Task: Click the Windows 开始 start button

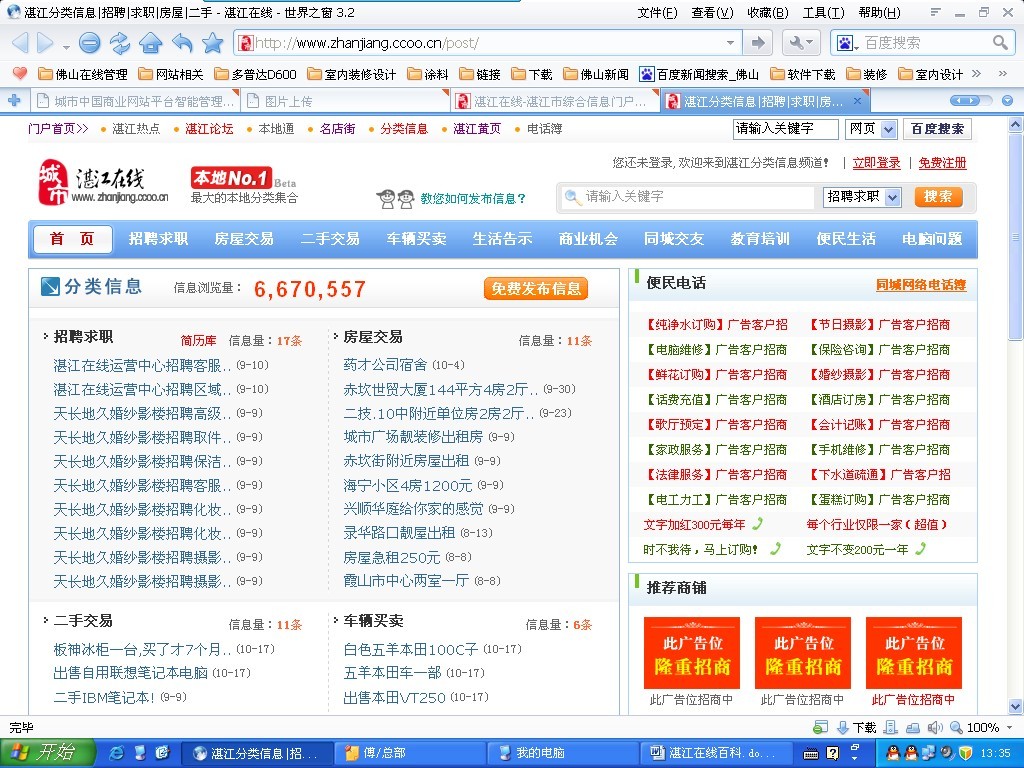Action: point(48,753)
